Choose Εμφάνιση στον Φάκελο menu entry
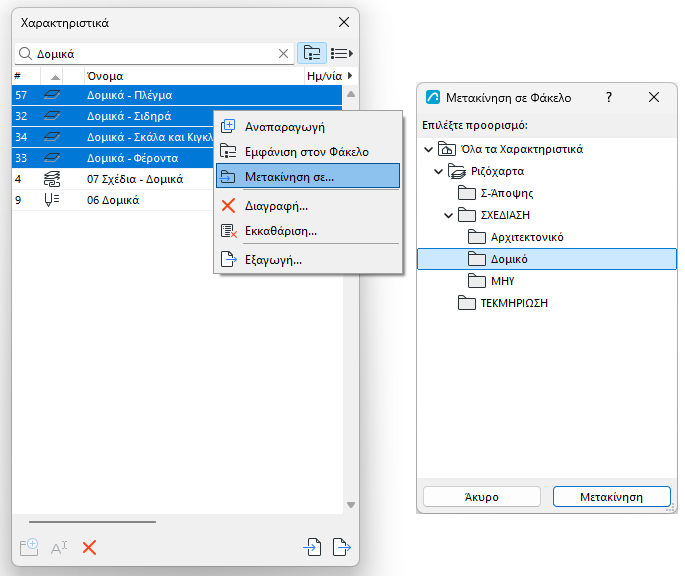Screen dimensions: 685x576 [308, 152]
